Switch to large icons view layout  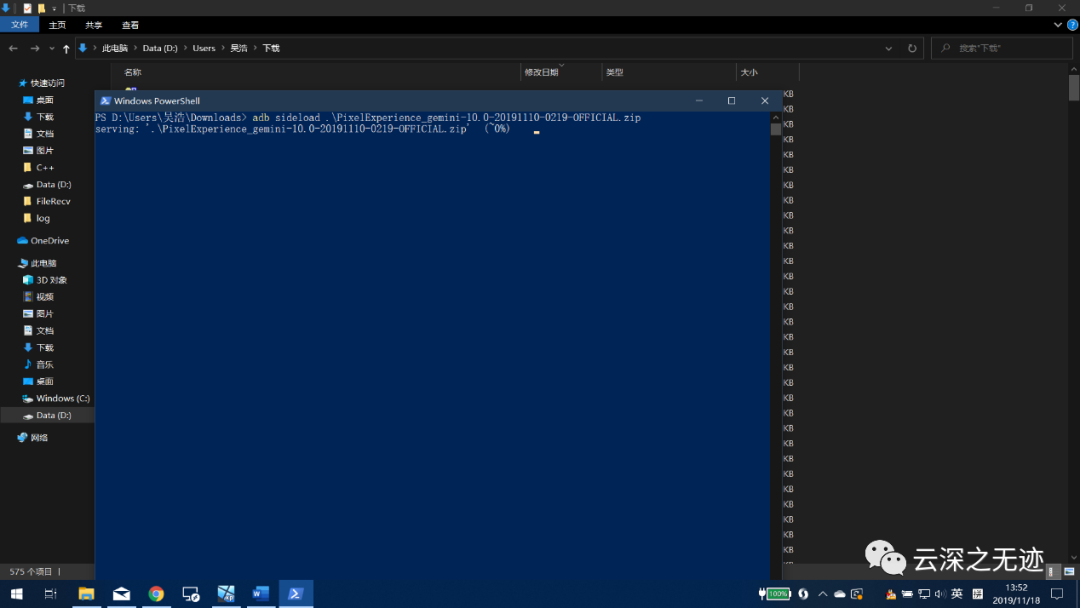[1069, 572]
